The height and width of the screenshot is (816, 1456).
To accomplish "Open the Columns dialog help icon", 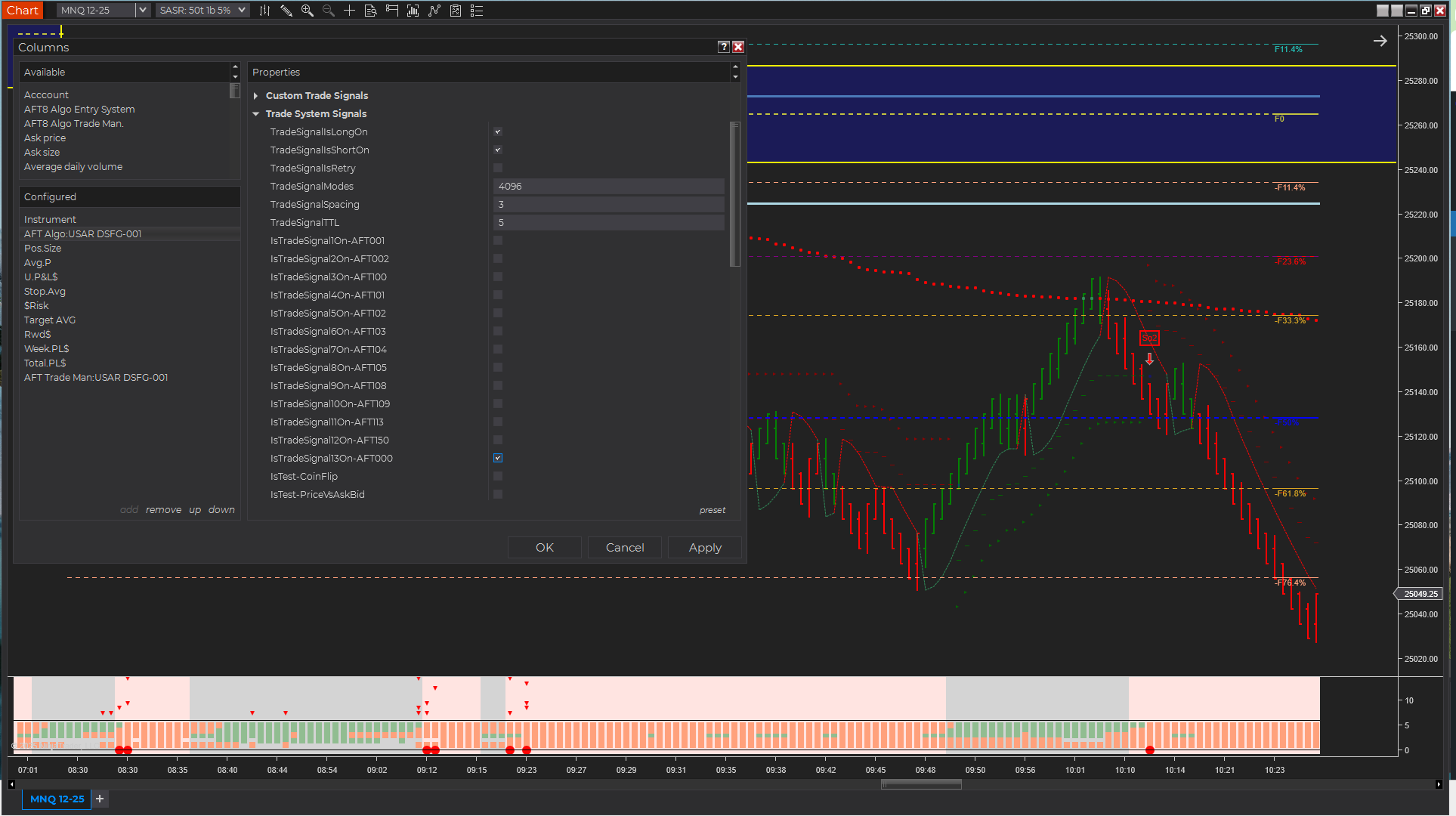I will (723, 46).
